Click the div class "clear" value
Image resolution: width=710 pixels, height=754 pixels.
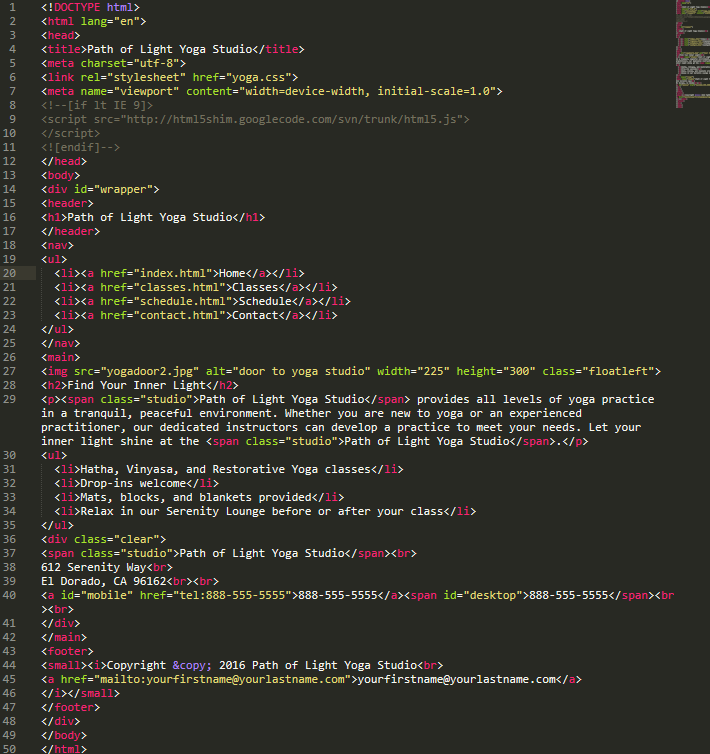pos(137,539)
